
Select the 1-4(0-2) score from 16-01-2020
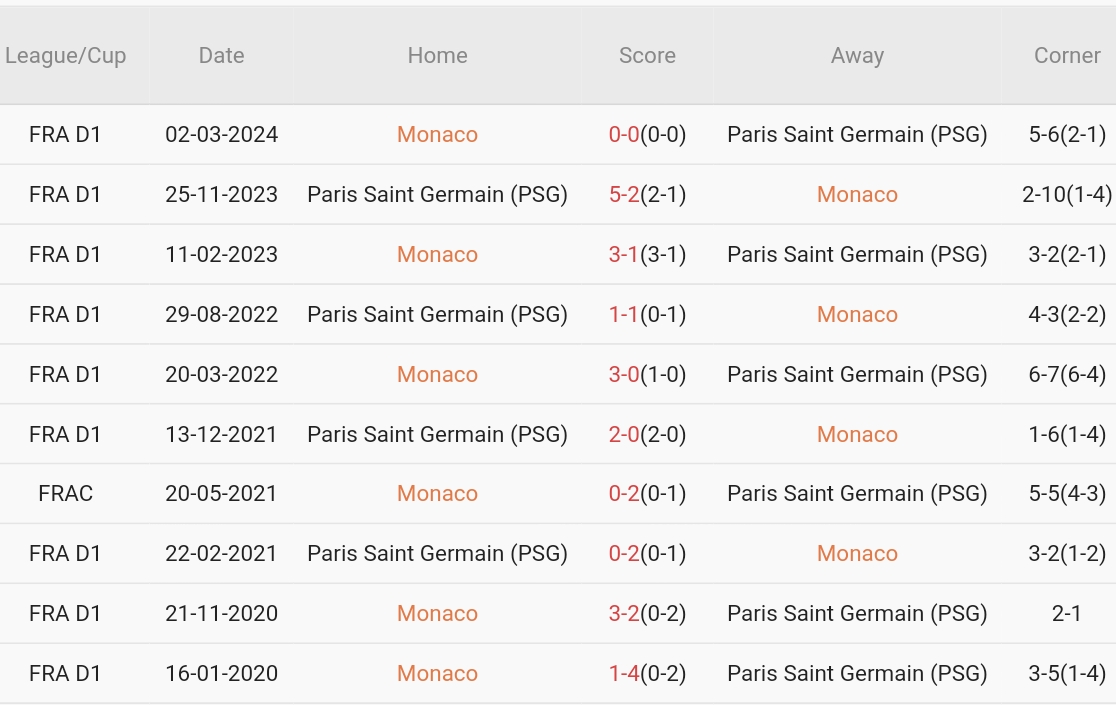(x=647, y=674)
